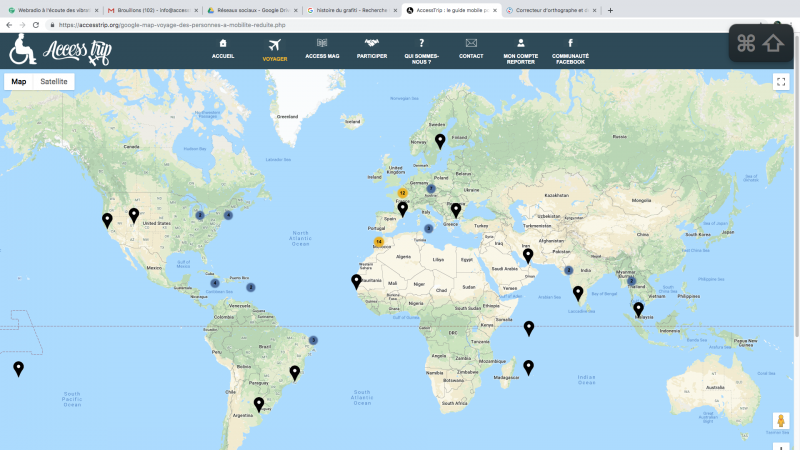Open MON COMPTE REPORTER account icon
Image resolution: width=800 pixels, height=450 pixels.
point(521,43)
